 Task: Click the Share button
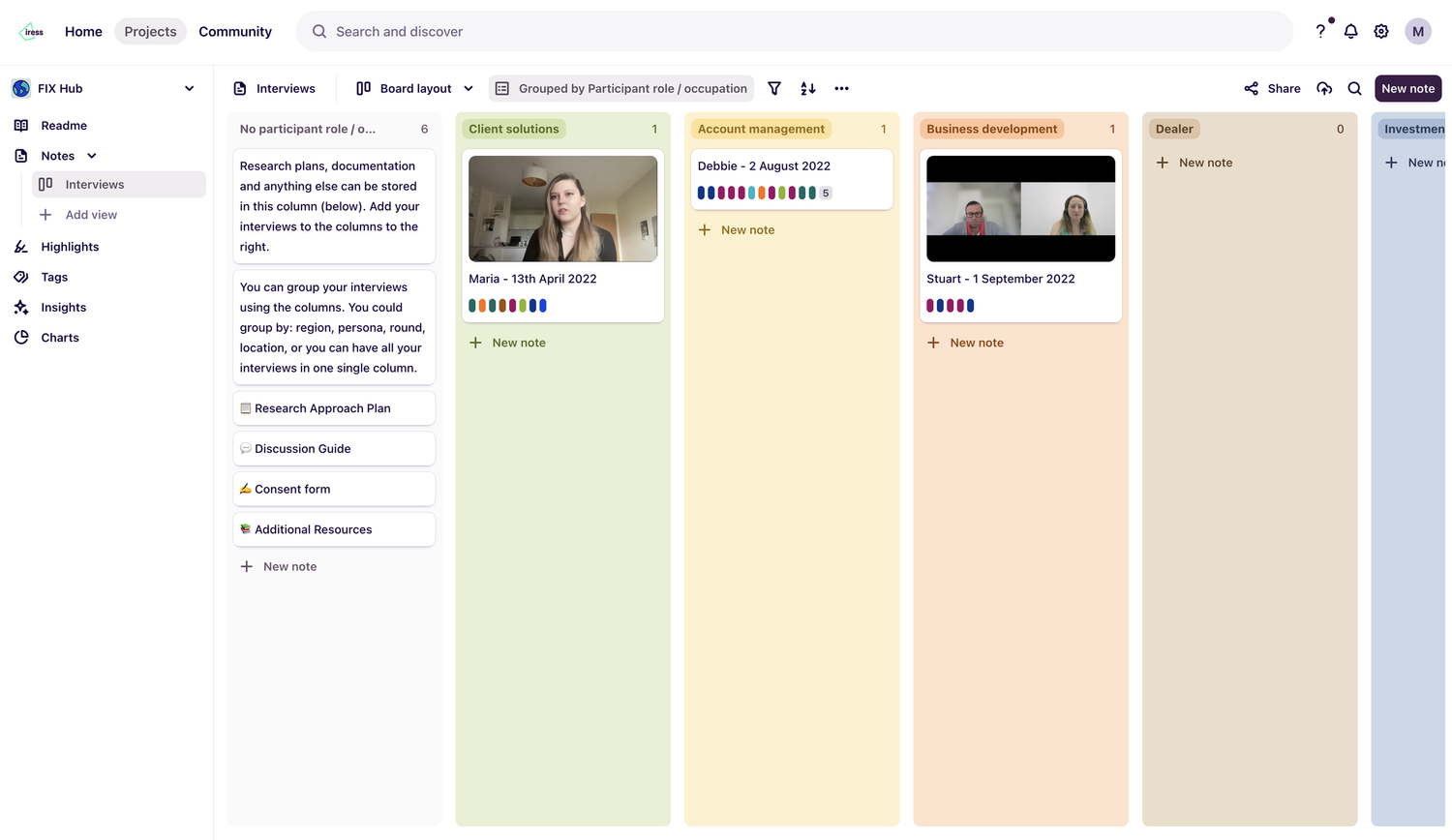1272,88
